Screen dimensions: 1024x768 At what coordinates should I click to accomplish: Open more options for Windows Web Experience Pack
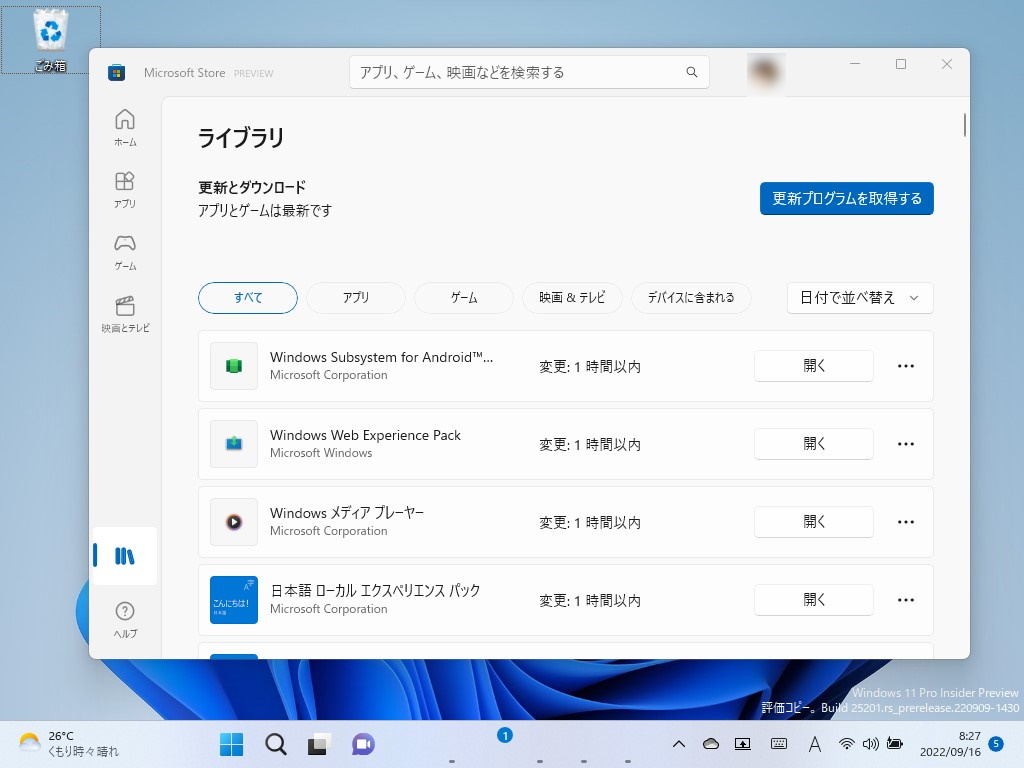(x=905, y=444)
